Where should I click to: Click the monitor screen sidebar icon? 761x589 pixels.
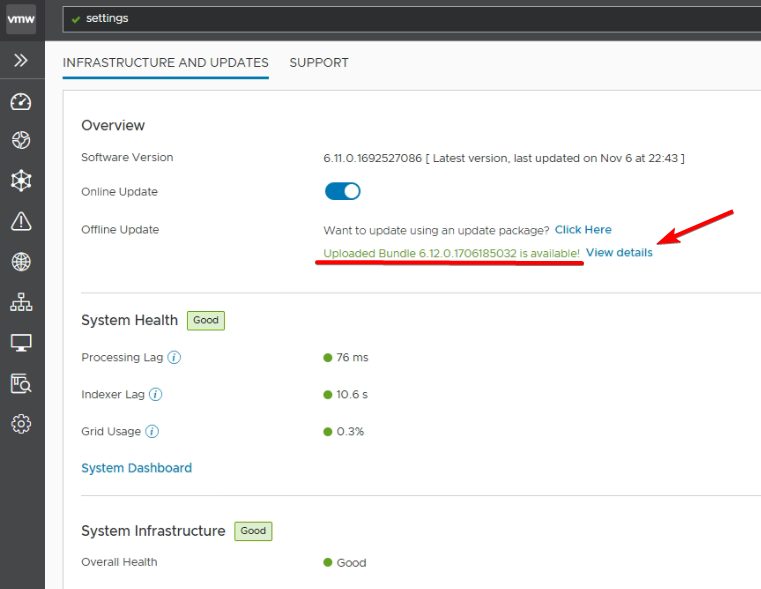21,343
